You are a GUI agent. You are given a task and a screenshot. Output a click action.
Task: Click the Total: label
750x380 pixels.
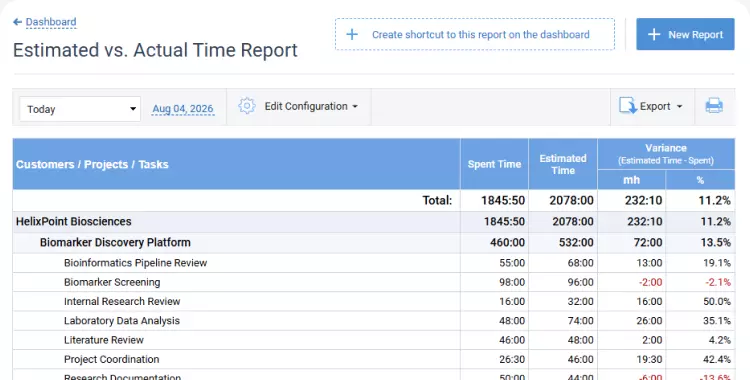click(x=437, y=201)
